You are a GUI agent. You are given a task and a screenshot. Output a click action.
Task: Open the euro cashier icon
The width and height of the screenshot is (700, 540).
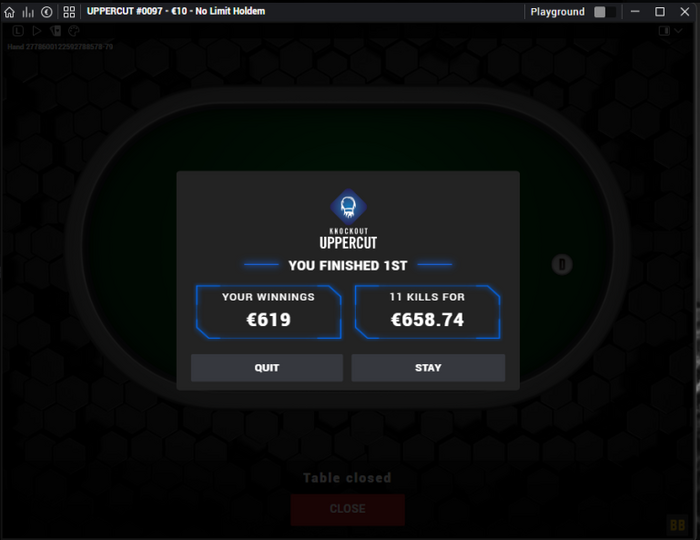[x=46, y=12]
